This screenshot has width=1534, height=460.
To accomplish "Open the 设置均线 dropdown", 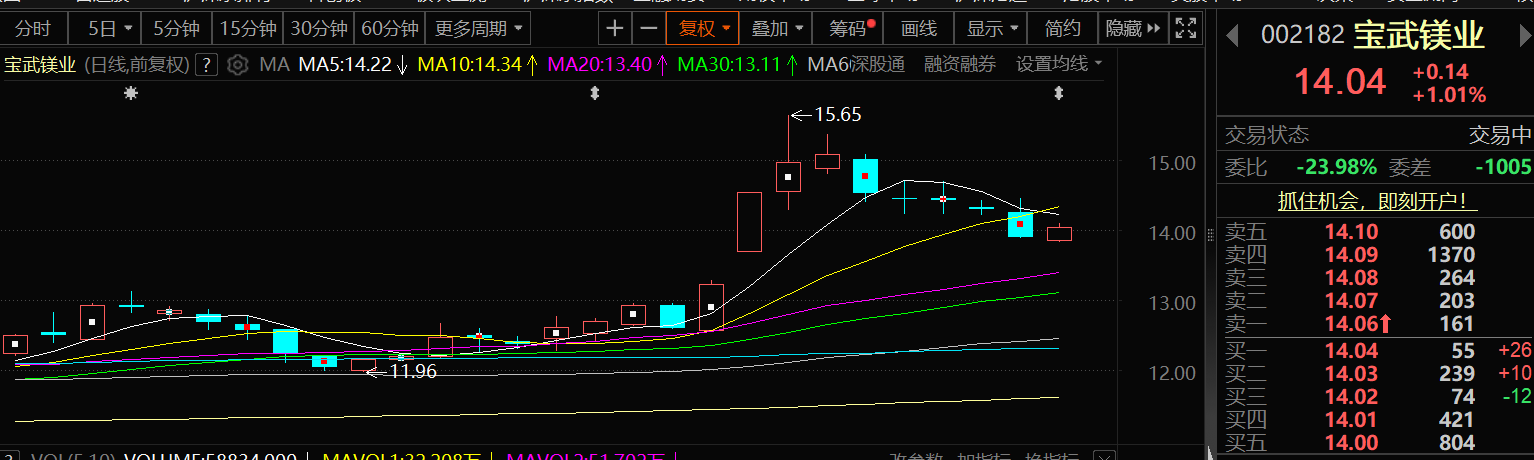I will [1059, 65].
